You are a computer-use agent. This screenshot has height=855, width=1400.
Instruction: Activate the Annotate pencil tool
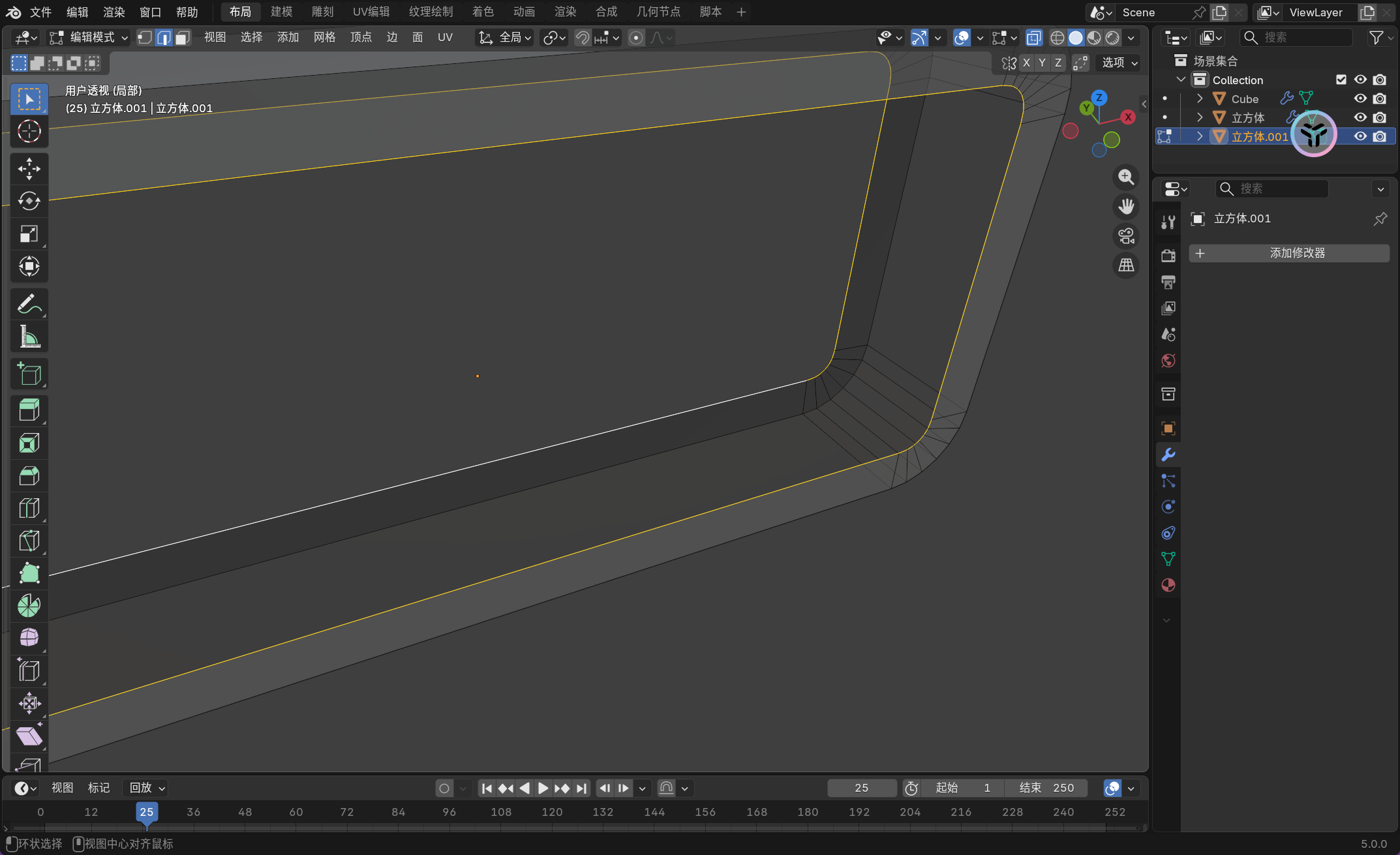pos(29,304)
